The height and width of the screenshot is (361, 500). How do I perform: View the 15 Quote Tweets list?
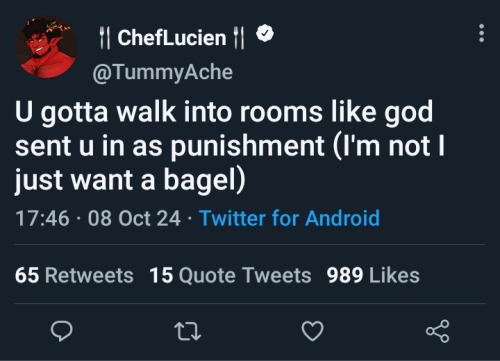pos(230,275)
